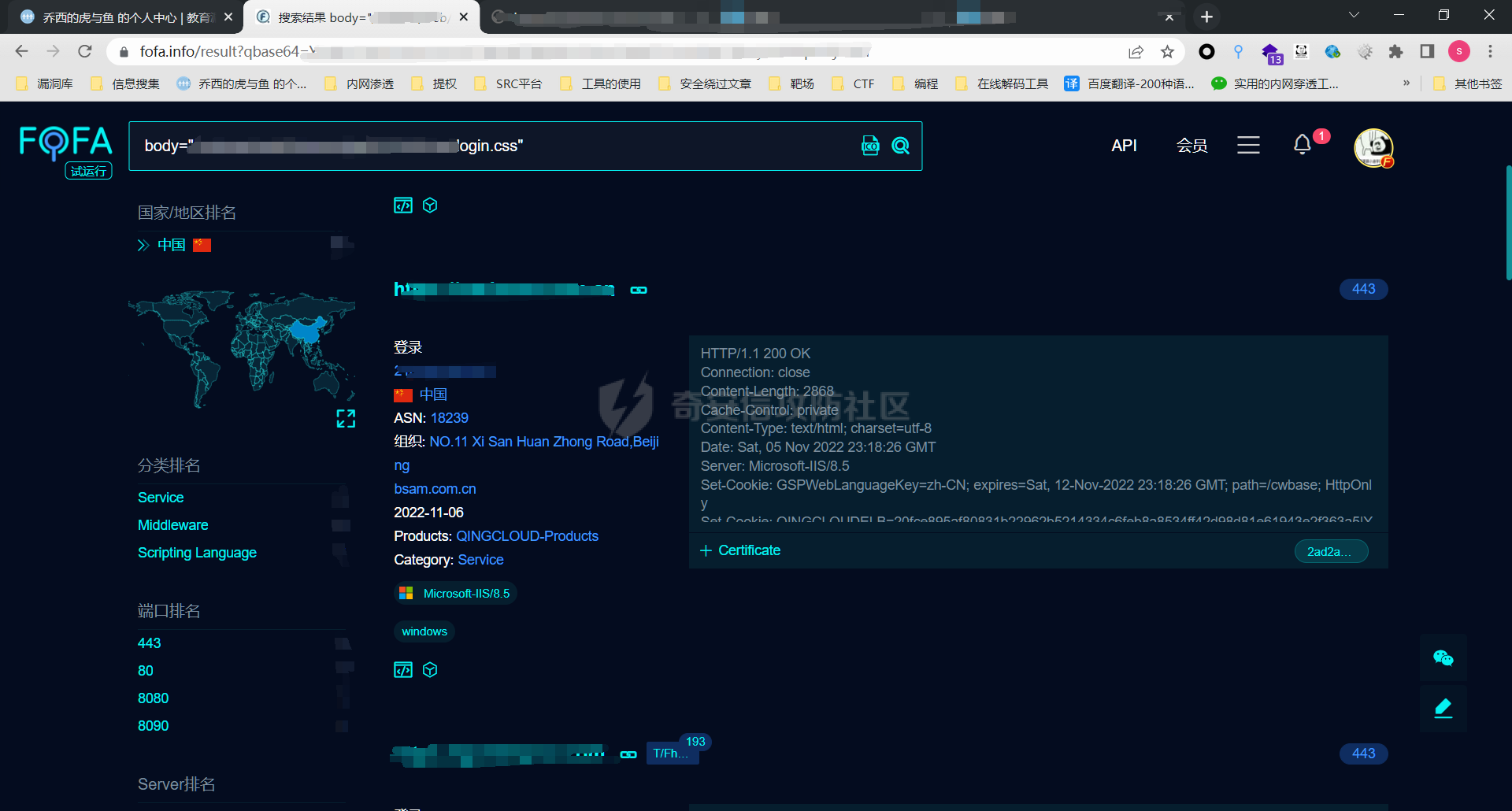Expand the 中国 country filter
Viewport: 1512px width, 811px height.
[143, 245]
